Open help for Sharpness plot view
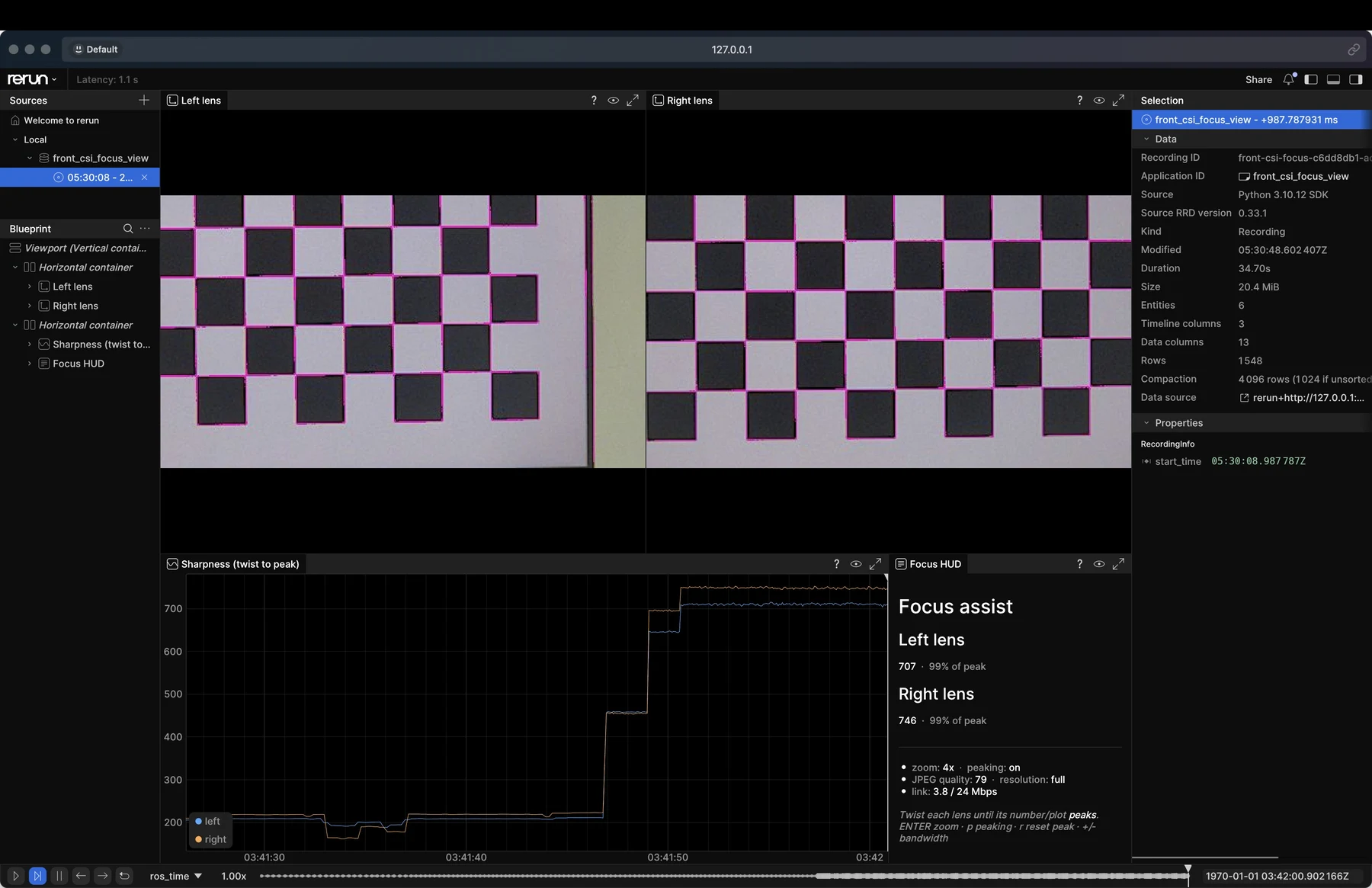1372x888 pixels. pos(836,564)
